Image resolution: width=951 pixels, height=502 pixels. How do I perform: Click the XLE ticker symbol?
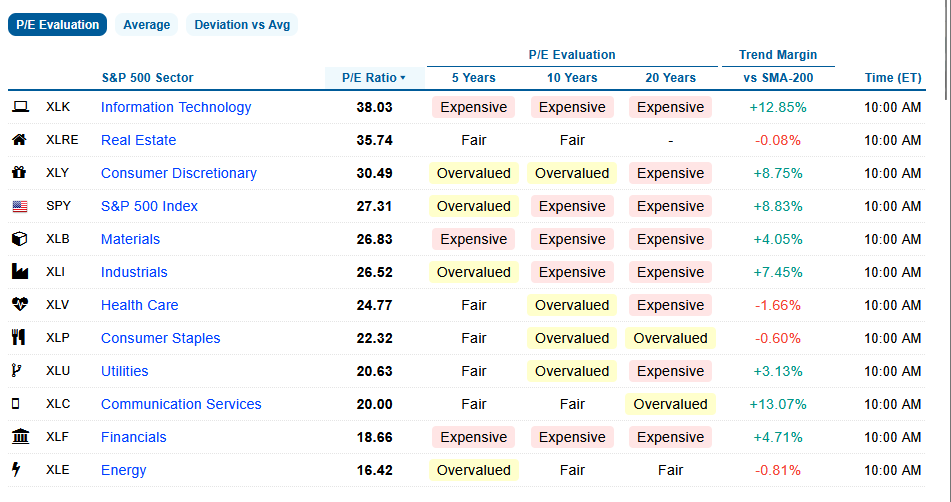[58, 469]
